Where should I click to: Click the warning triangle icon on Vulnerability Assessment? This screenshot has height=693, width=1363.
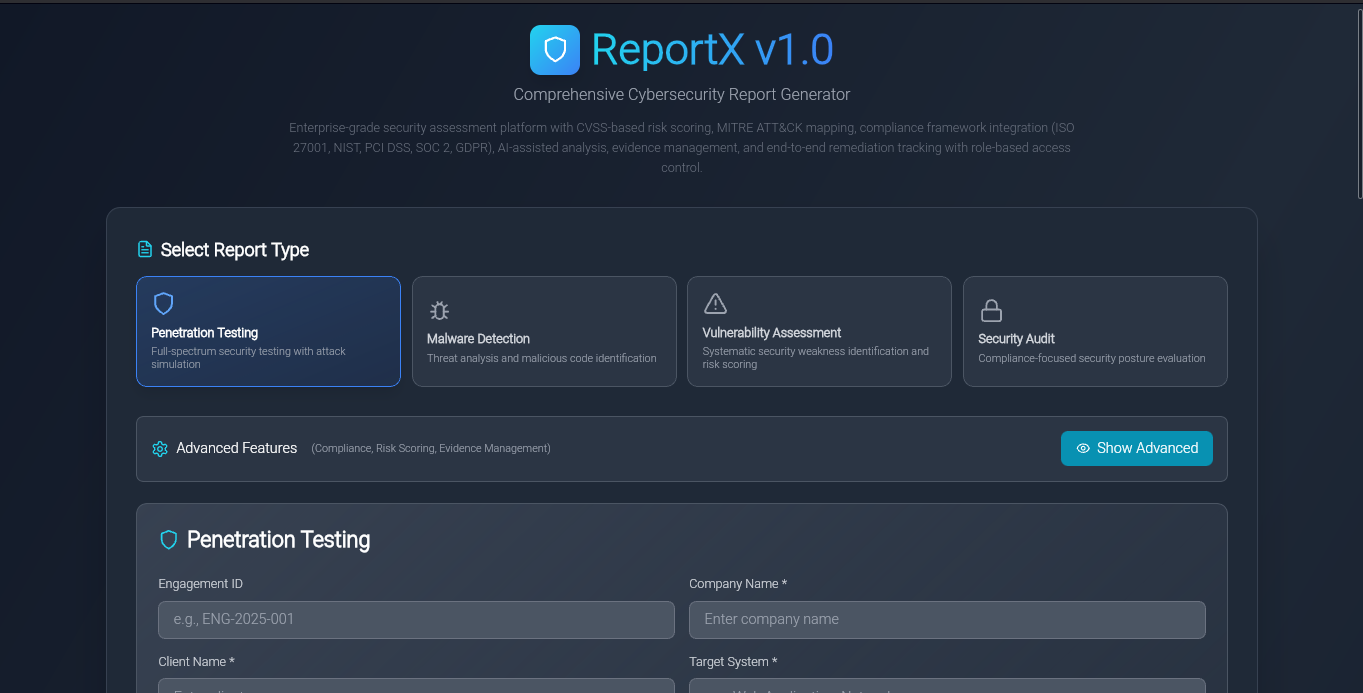(x=715, y=304)
